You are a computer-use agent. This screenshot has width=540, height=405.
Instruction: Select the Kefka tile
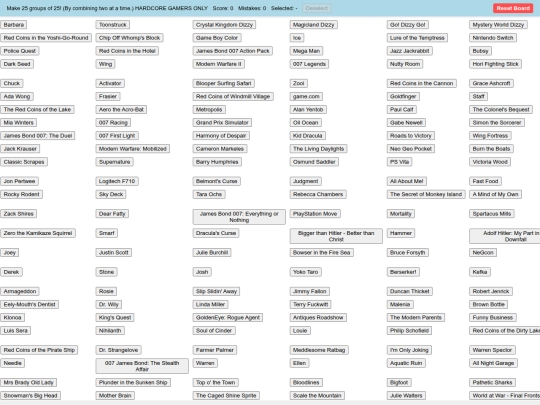pos(480,272)
